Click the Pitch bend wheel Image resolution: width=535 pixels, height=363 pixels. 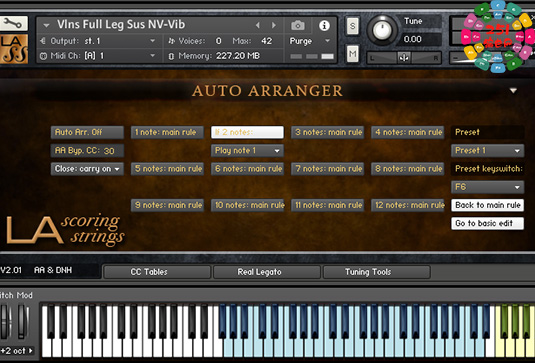pos(5,322)
